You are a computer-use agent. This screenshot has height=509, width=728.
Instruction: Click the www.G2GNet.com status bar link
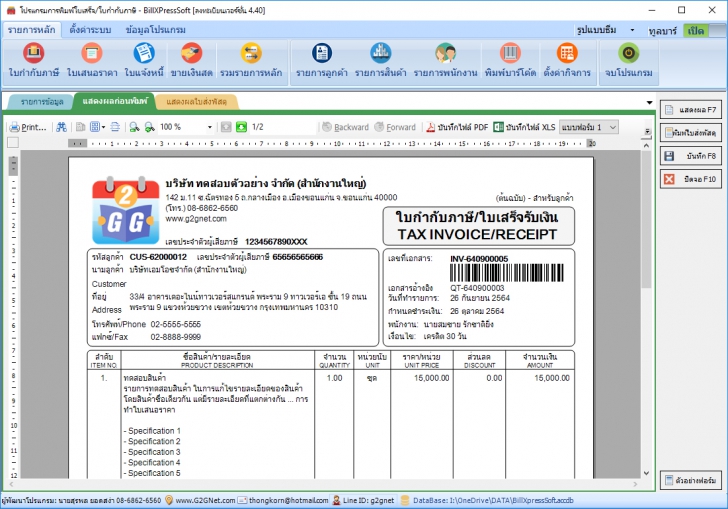tap(205, 500)
